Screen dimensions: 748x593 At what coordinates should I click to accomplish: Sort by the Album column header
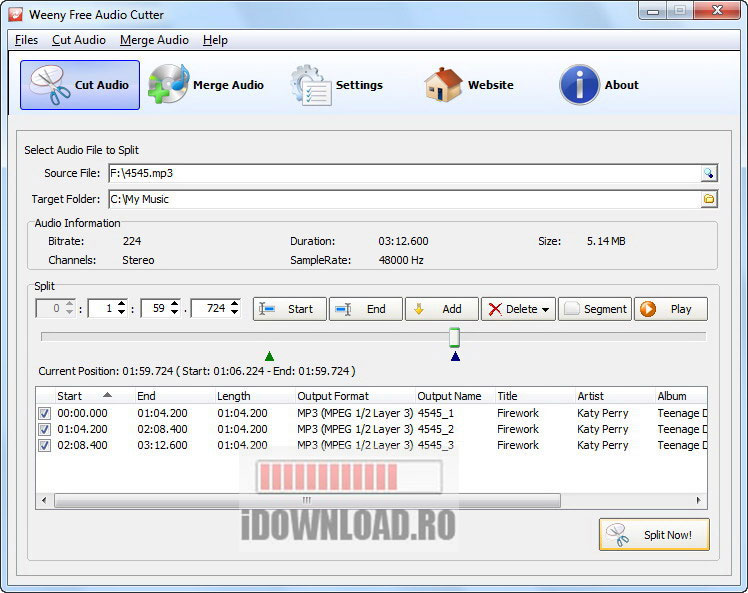pyautogui.click(x=681, y=396)
